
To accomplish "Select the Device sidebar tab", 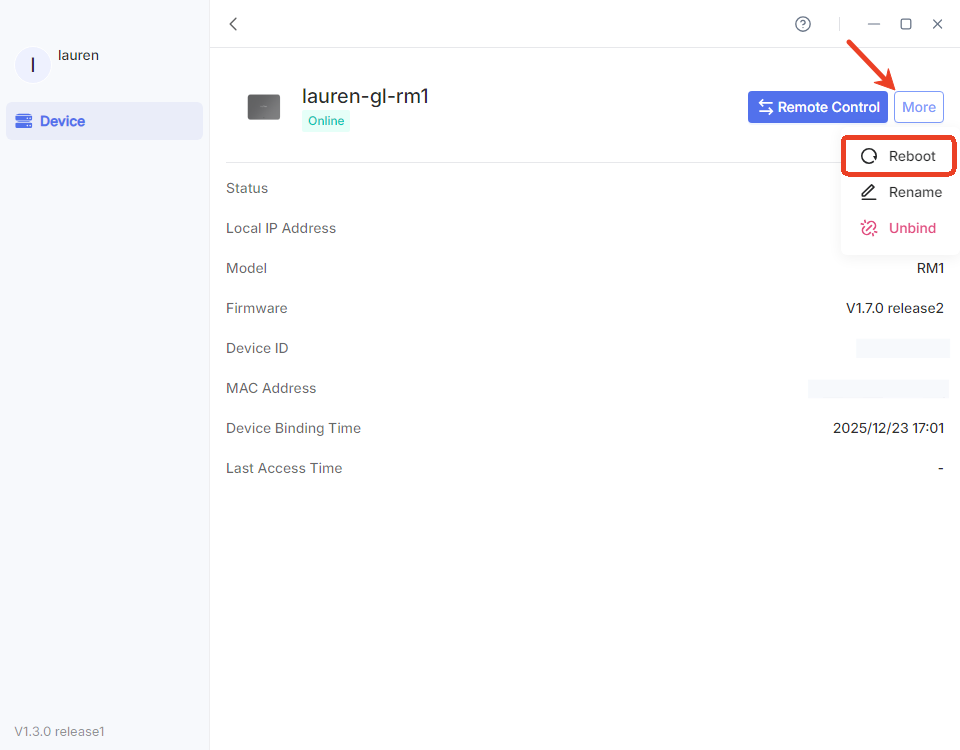I will pos(104,121).
